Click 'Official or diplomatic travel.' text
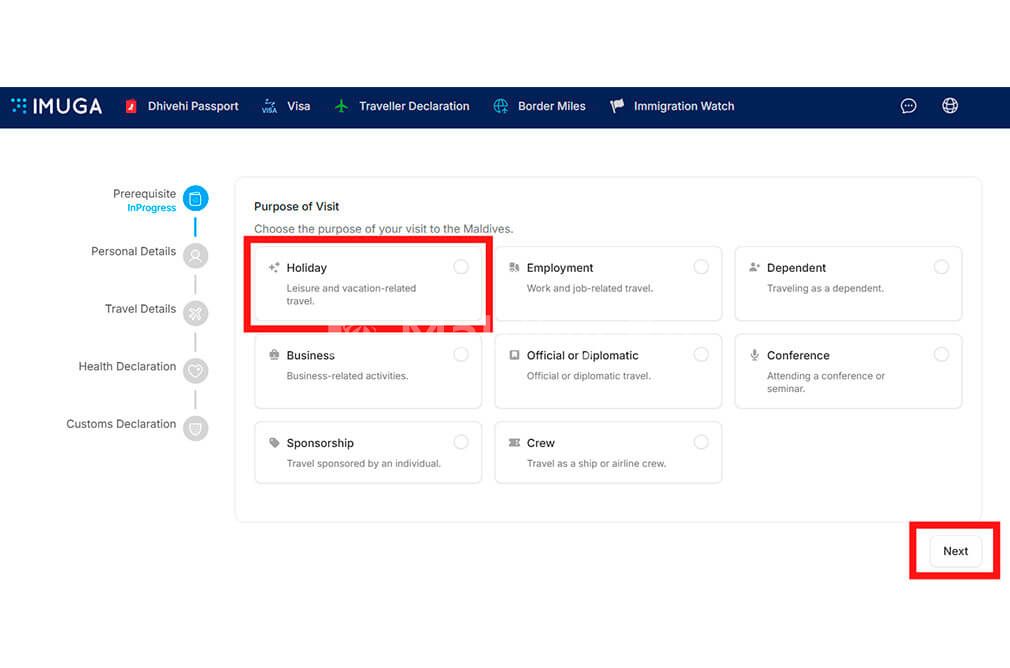1010x668 pixels. (x=589, y=376)
